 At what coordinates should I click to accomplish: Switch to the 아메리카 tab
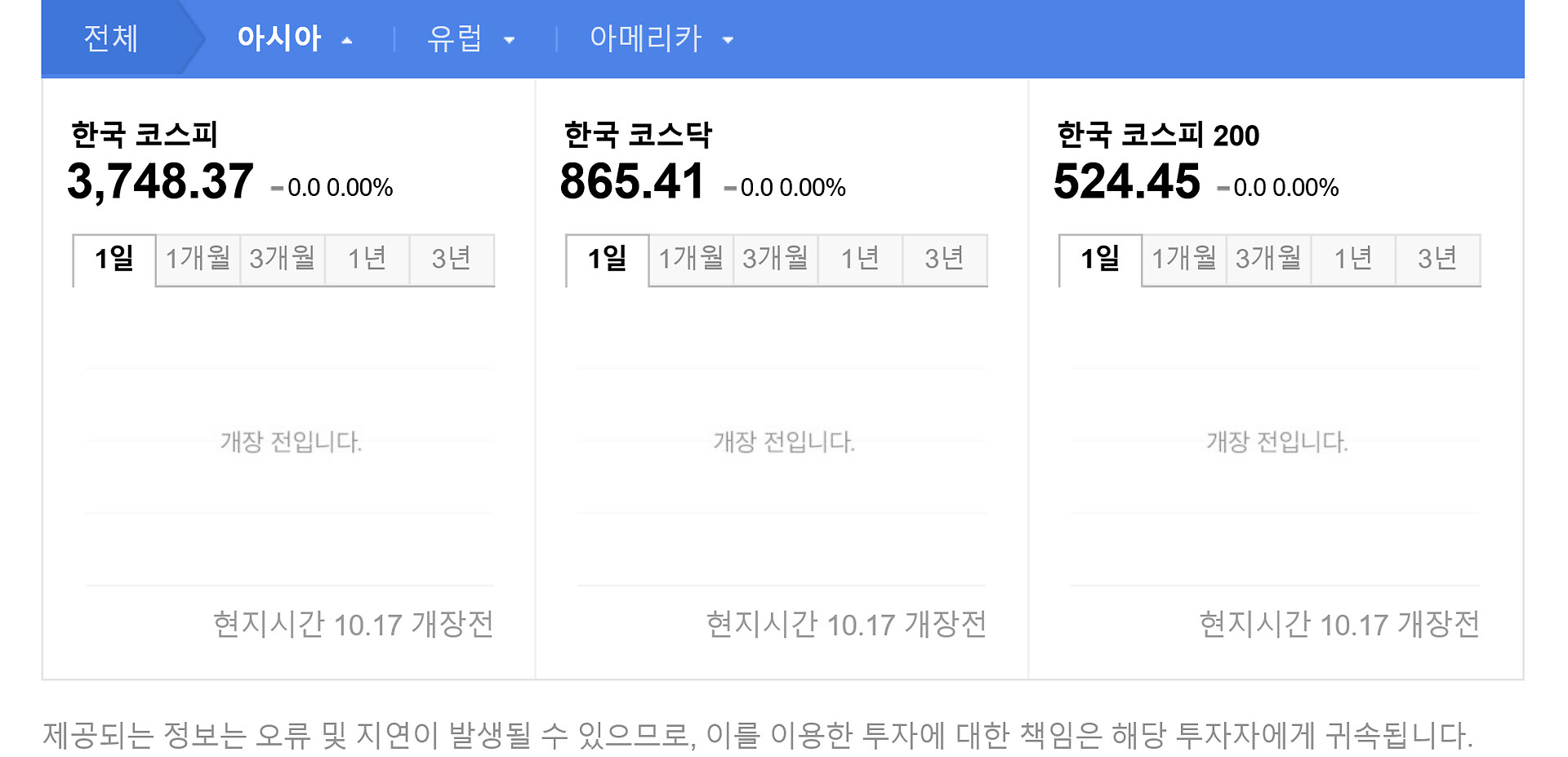point(646,38)
